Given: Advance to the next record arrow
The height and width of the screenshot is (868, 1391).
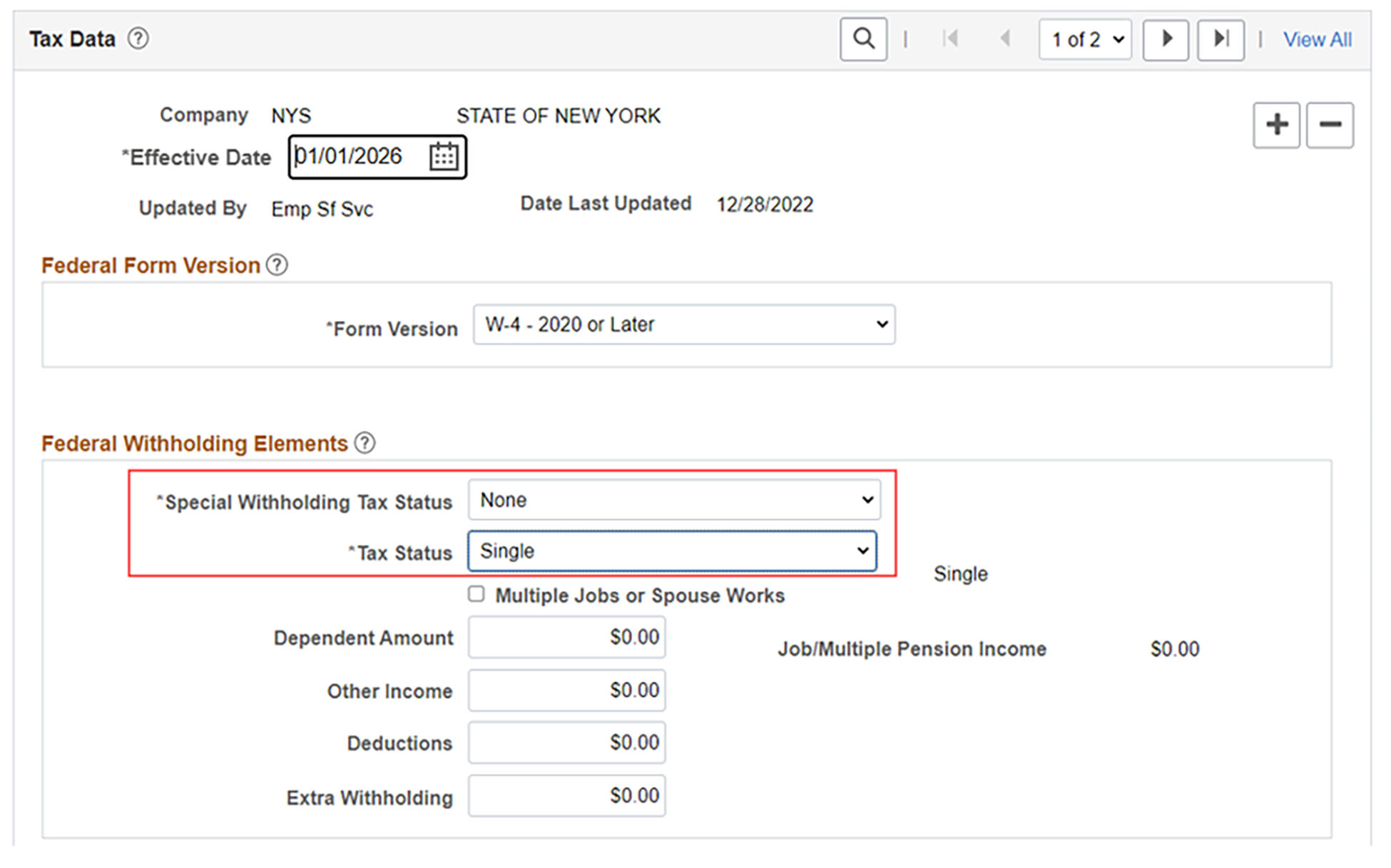Looking at the screenshot, I should [x=1166, y=39].
